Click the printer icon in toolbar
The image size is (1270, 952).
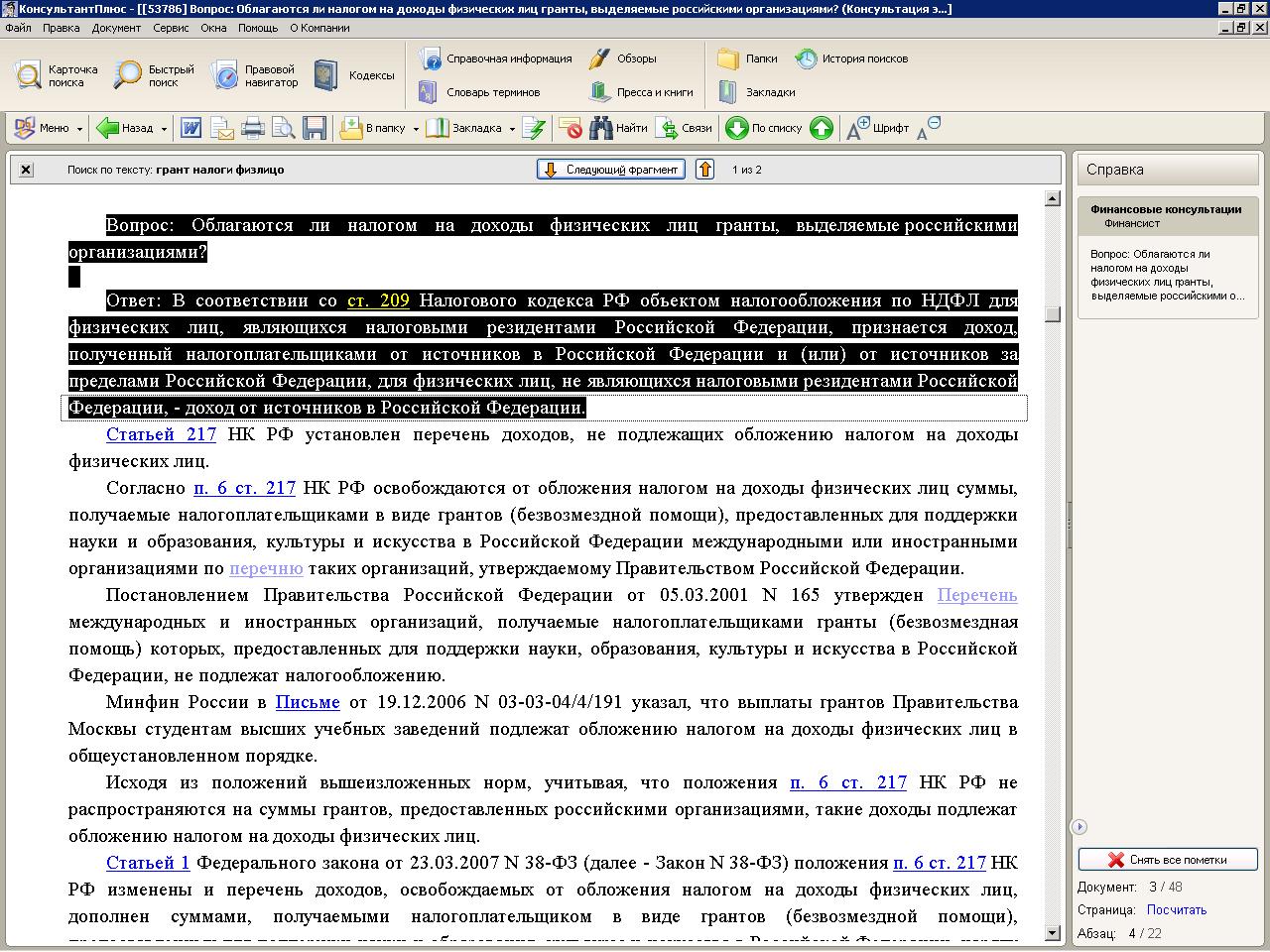click(253, 128)
